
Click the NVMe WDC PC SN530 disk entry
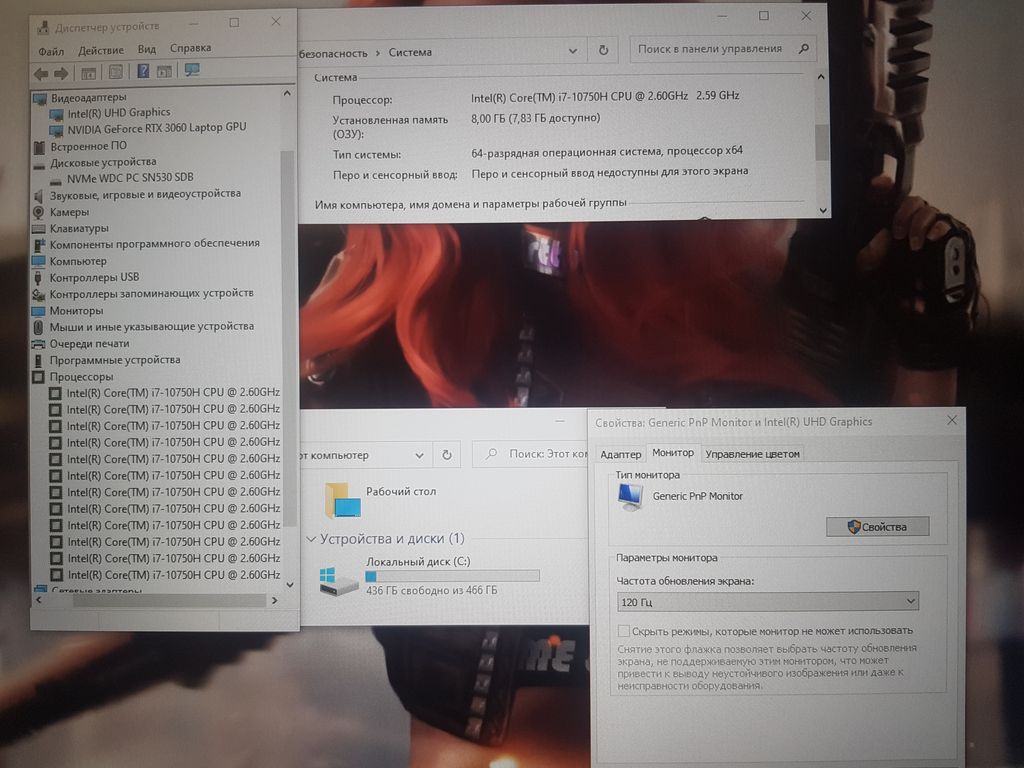click(x=129, y=177)
